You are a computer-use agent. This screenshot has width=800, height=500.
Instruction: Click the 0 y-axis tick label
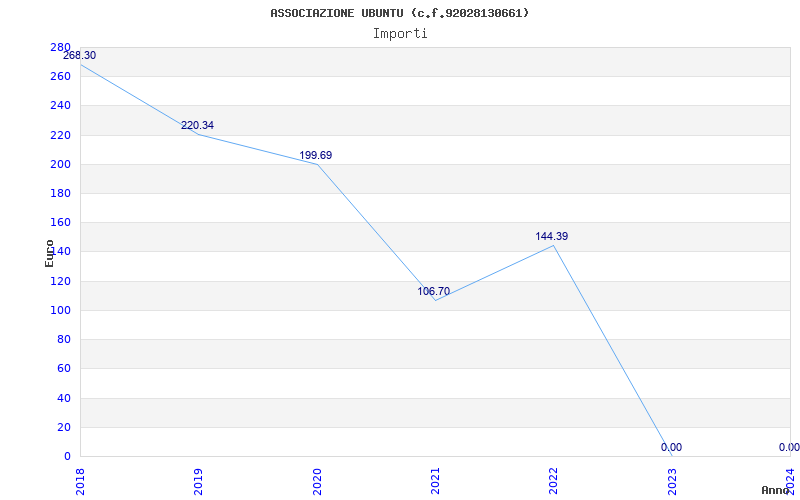(67, 456)
